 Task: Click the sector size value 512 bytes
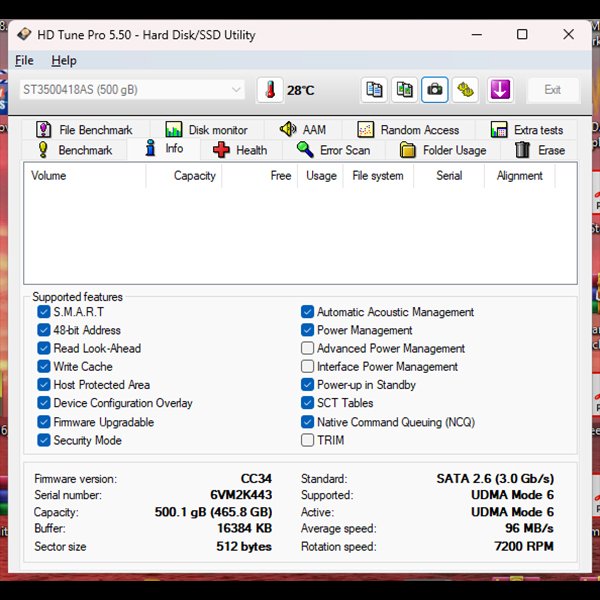tap(244, 546)
